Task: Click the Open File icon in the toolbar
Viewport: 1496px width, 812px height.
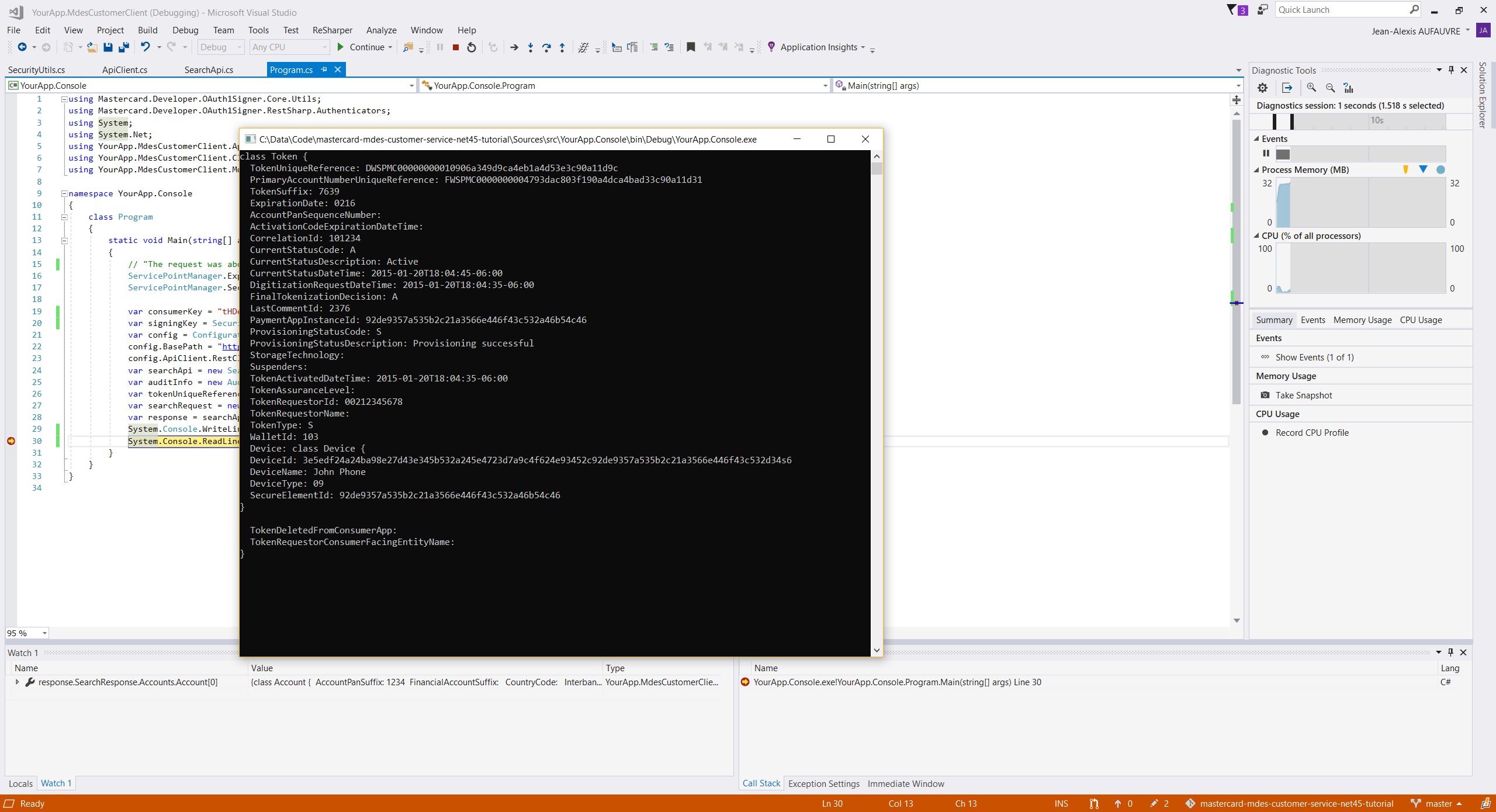Action: pos(92,47)
